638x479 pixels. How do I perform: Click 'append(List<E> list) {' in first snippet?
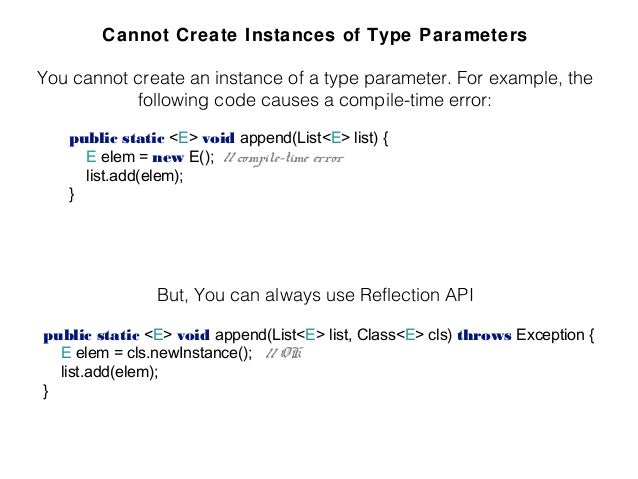[x=314, y=138]
